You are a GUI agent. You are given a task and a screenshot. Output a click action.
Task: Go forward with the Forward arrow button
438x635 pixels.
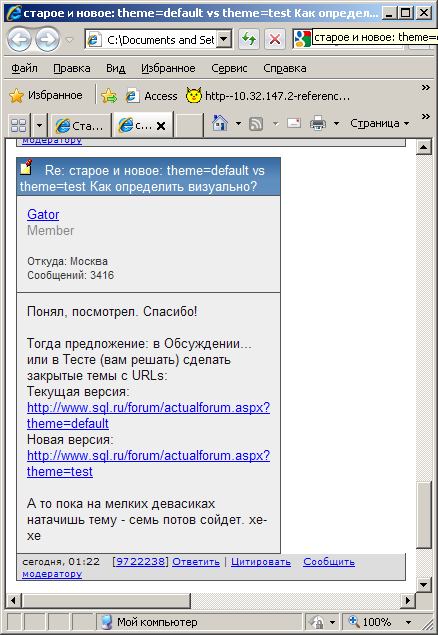point(47,40)
